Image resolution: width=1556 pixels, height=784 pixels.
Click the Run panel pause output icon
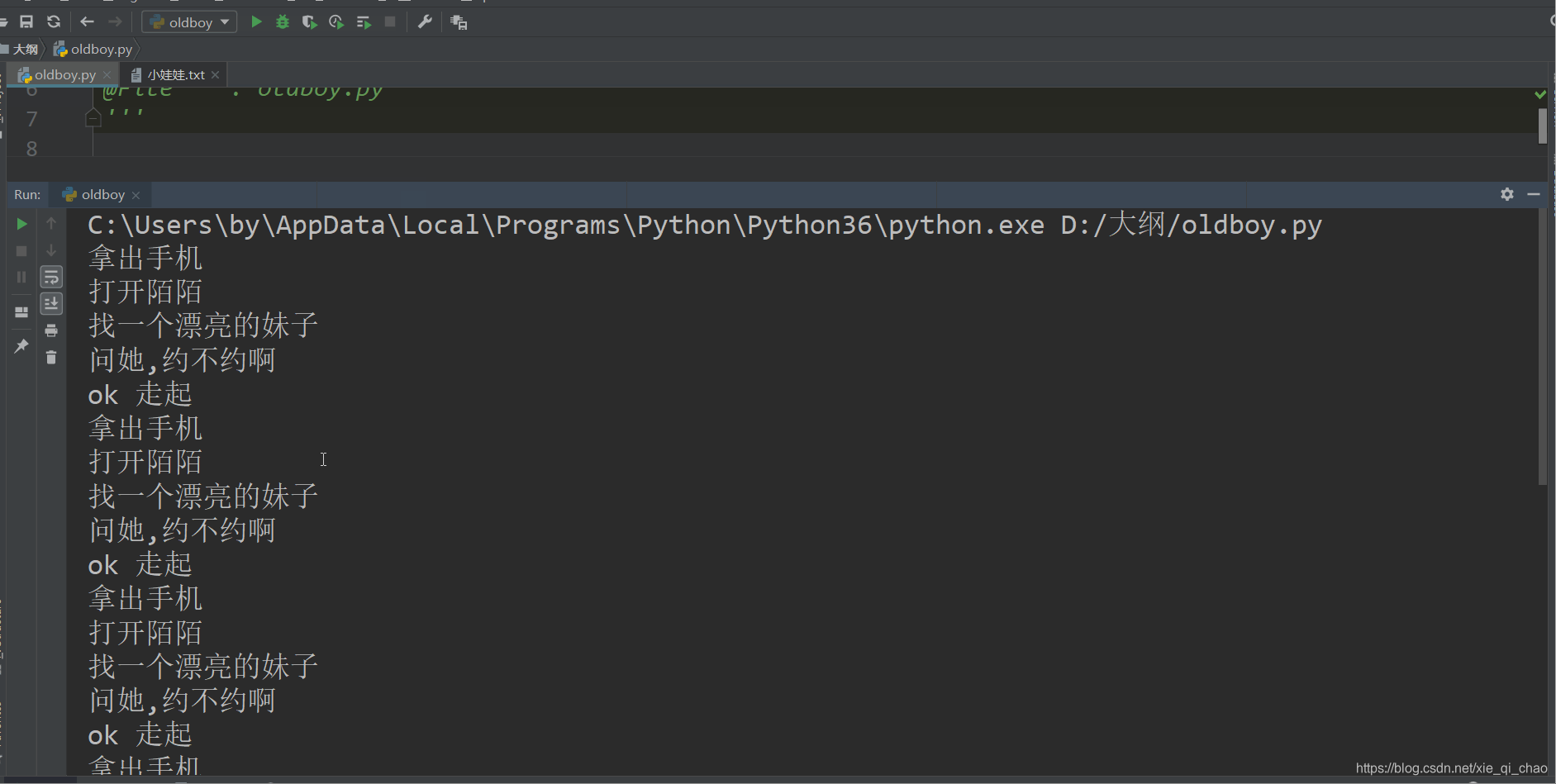coord(21,277)
